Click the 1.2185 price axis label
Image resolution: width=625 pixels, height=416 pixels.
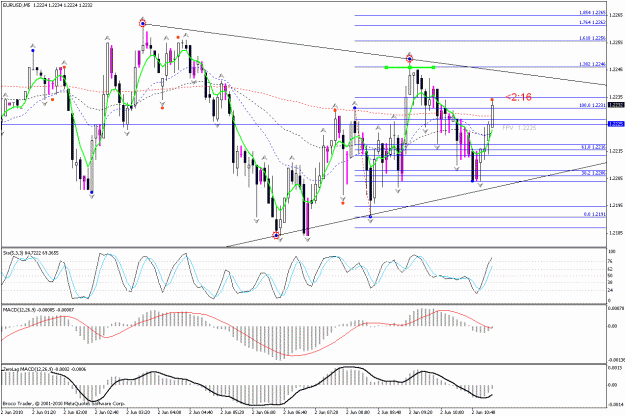(616, 233)
